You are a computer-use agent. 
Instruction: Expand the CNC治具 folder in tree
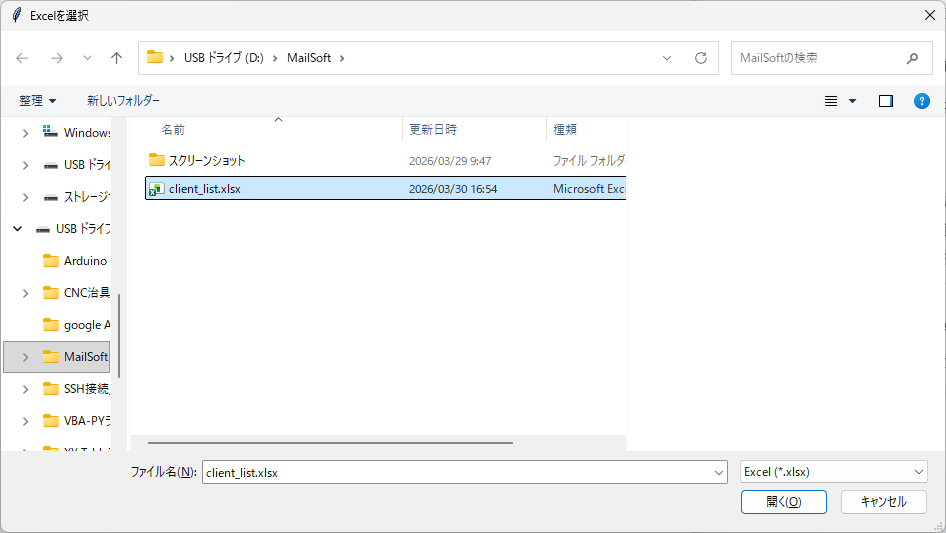[x=26, y=293]
